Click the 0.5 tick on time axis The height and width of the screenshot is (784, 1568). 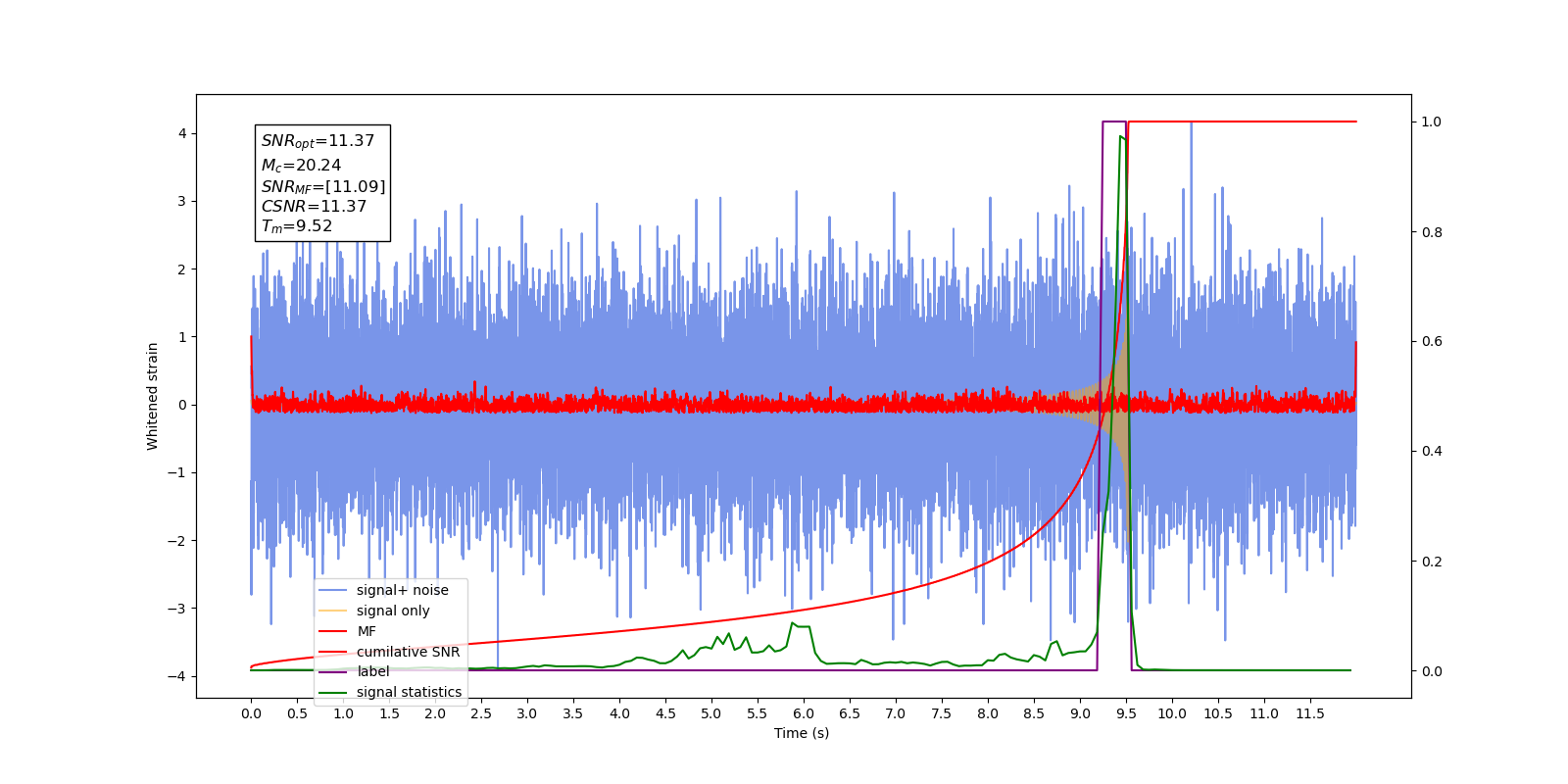click(297, 713)
